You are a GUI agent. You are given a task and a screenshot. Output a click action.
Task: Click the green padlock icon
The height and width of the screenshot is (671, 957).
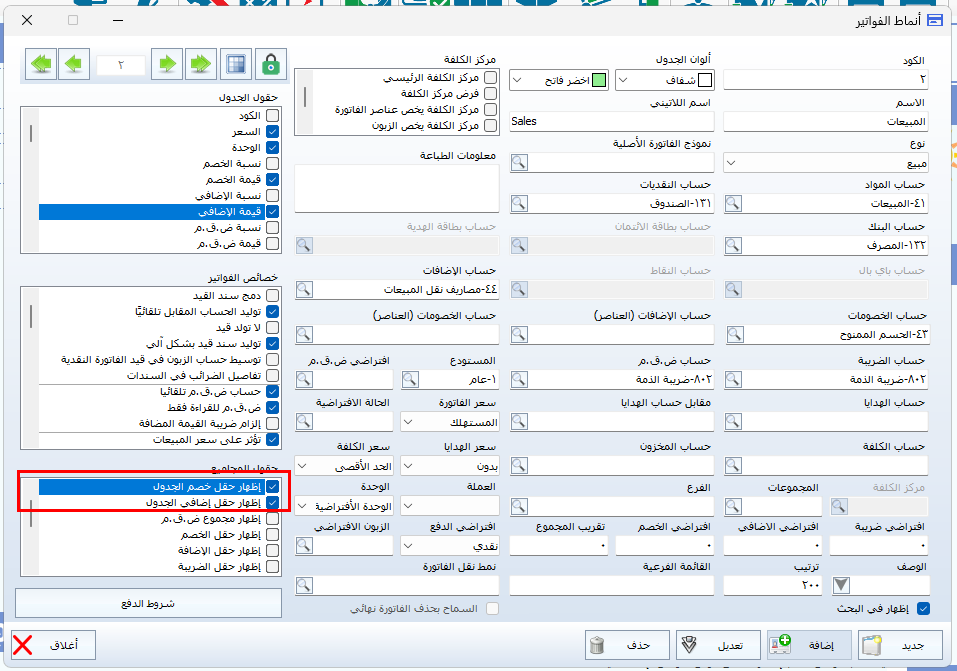tap(270, 64)
